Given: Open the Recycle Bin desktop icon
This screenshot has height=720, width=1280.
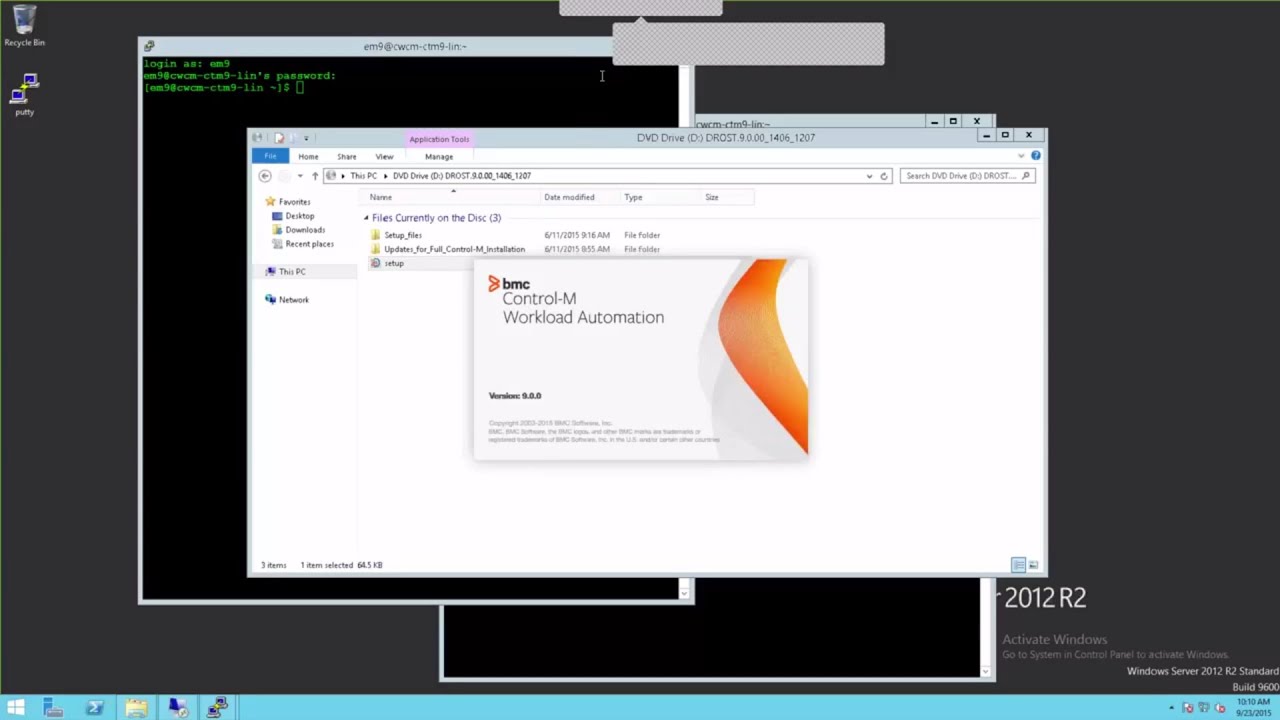Looking at the screenshot, I should (x=24, y=25).
